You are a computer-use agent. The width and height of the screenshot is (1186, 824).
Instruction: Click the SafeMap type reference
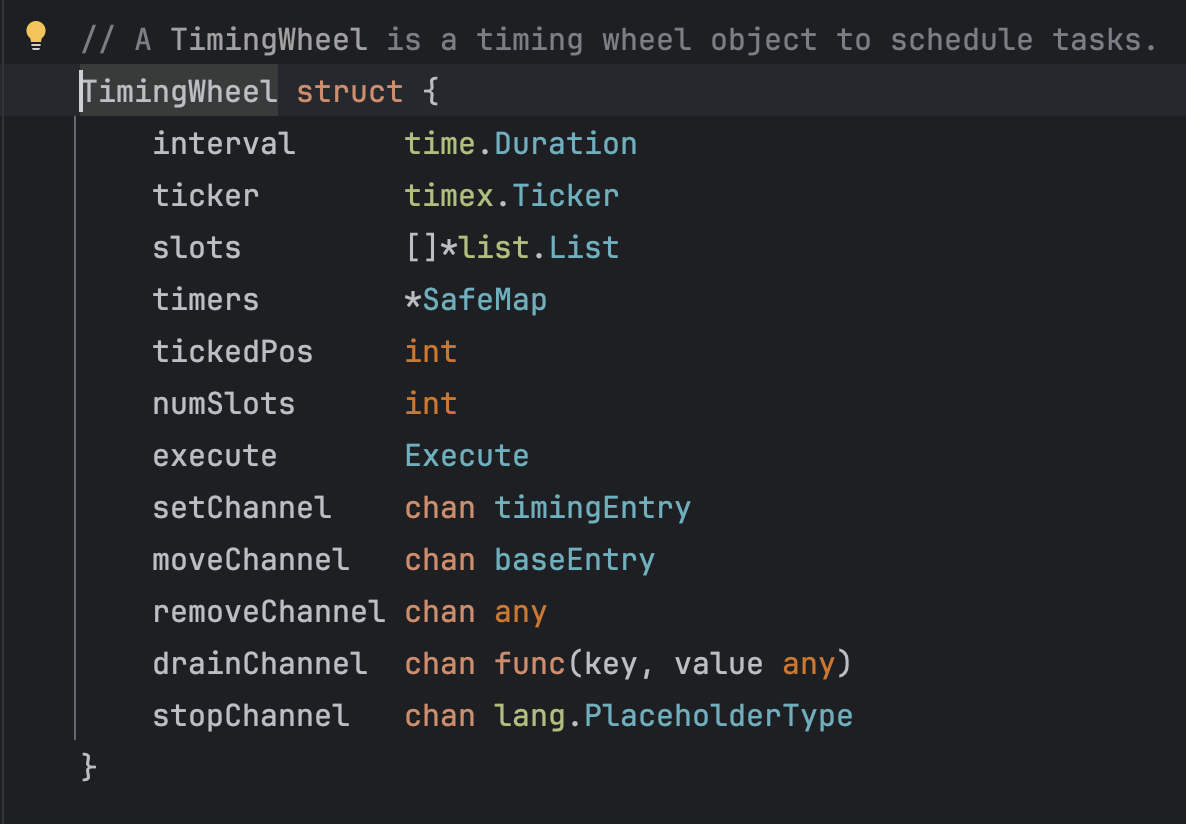pyautogui.click(x=484, y=300)
